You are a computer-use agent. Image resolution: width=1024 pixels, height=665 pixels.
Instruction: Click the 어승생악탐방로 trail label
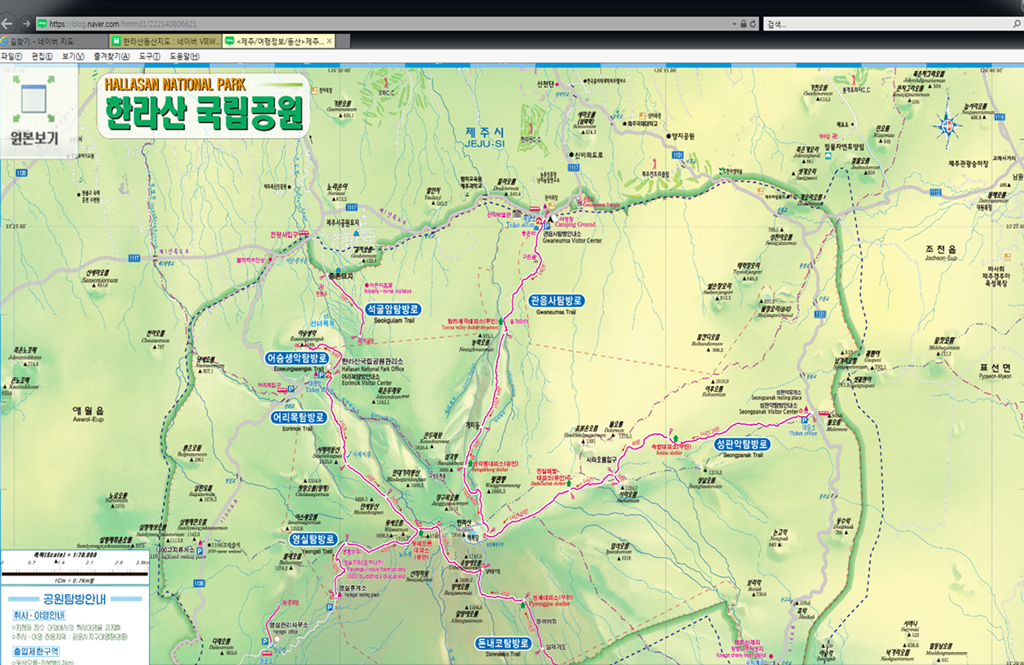(x=296, y=358)
